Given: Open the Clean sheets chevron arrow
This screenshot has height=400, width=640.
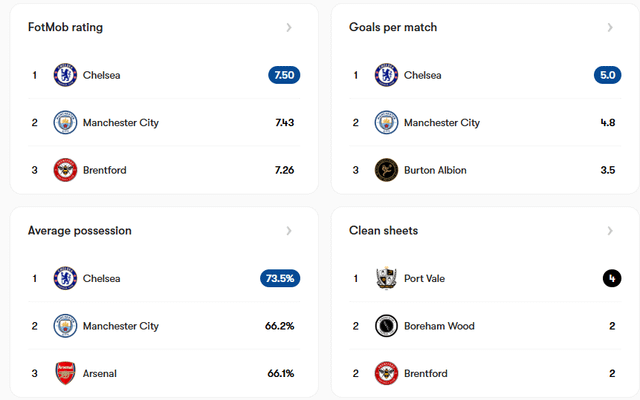Looking at the screenshot, I should pyautogui.click(x=610, y=231).
